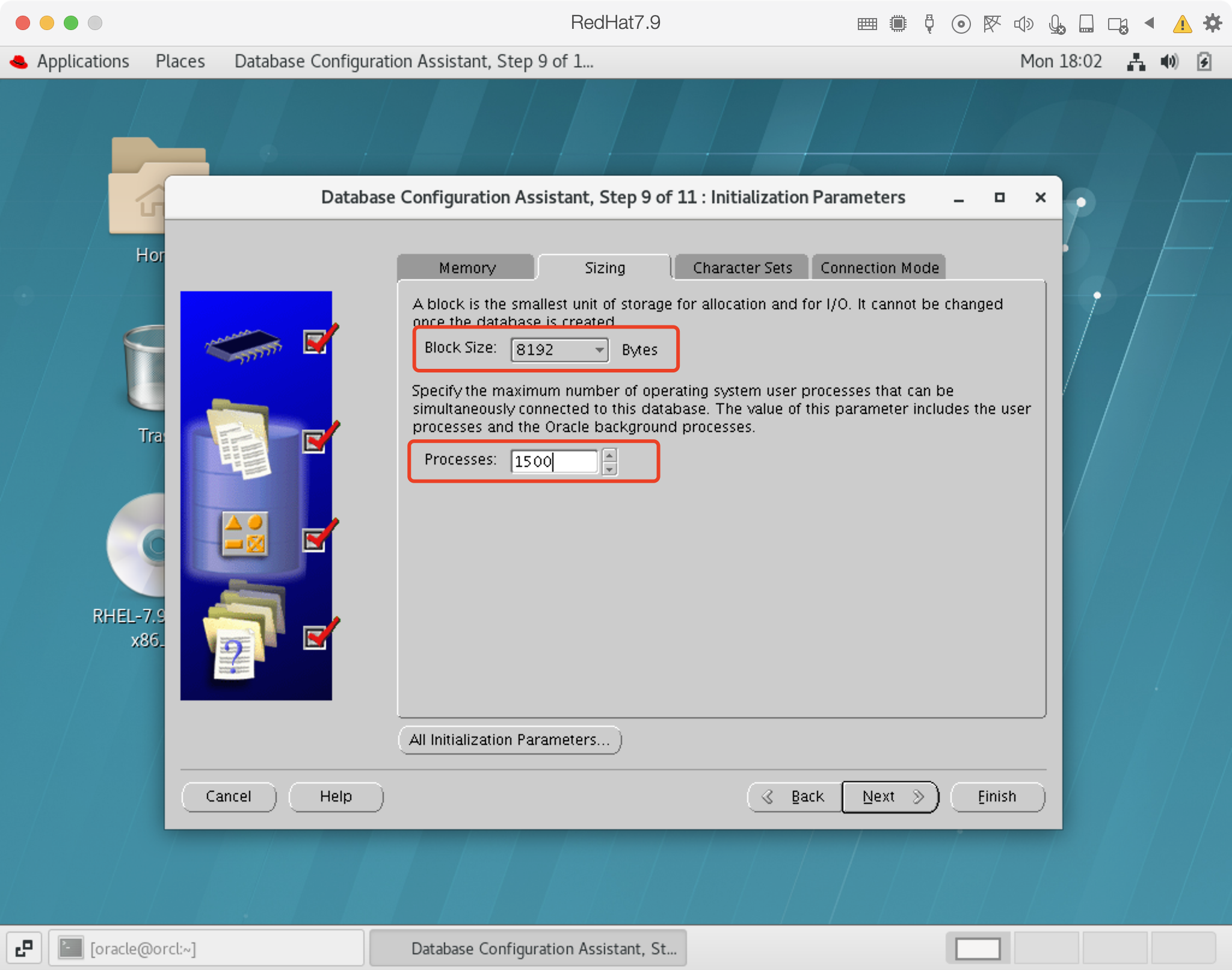Increase Processes value with up arrow
1232x970 pixels.
coord(609,456)
